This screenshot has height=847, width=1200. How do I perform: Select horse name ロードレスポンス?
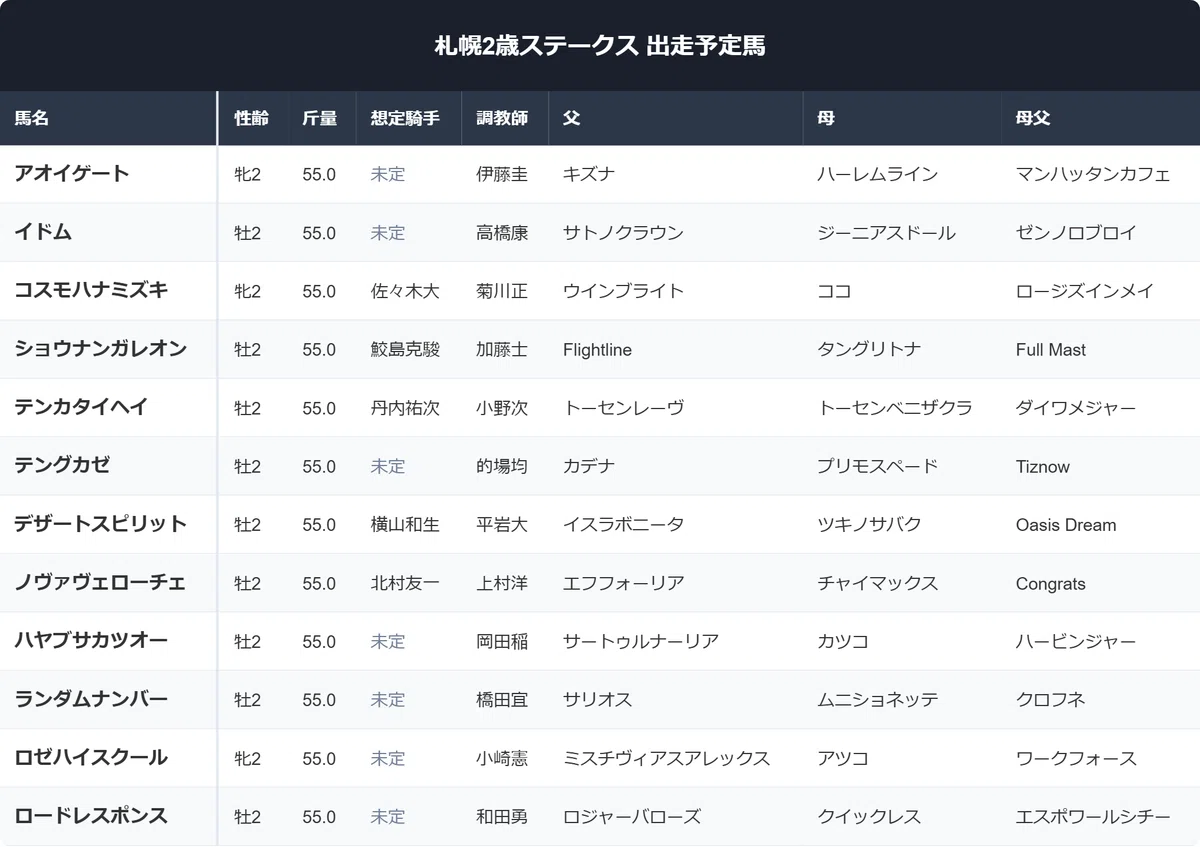coord(91,817)
